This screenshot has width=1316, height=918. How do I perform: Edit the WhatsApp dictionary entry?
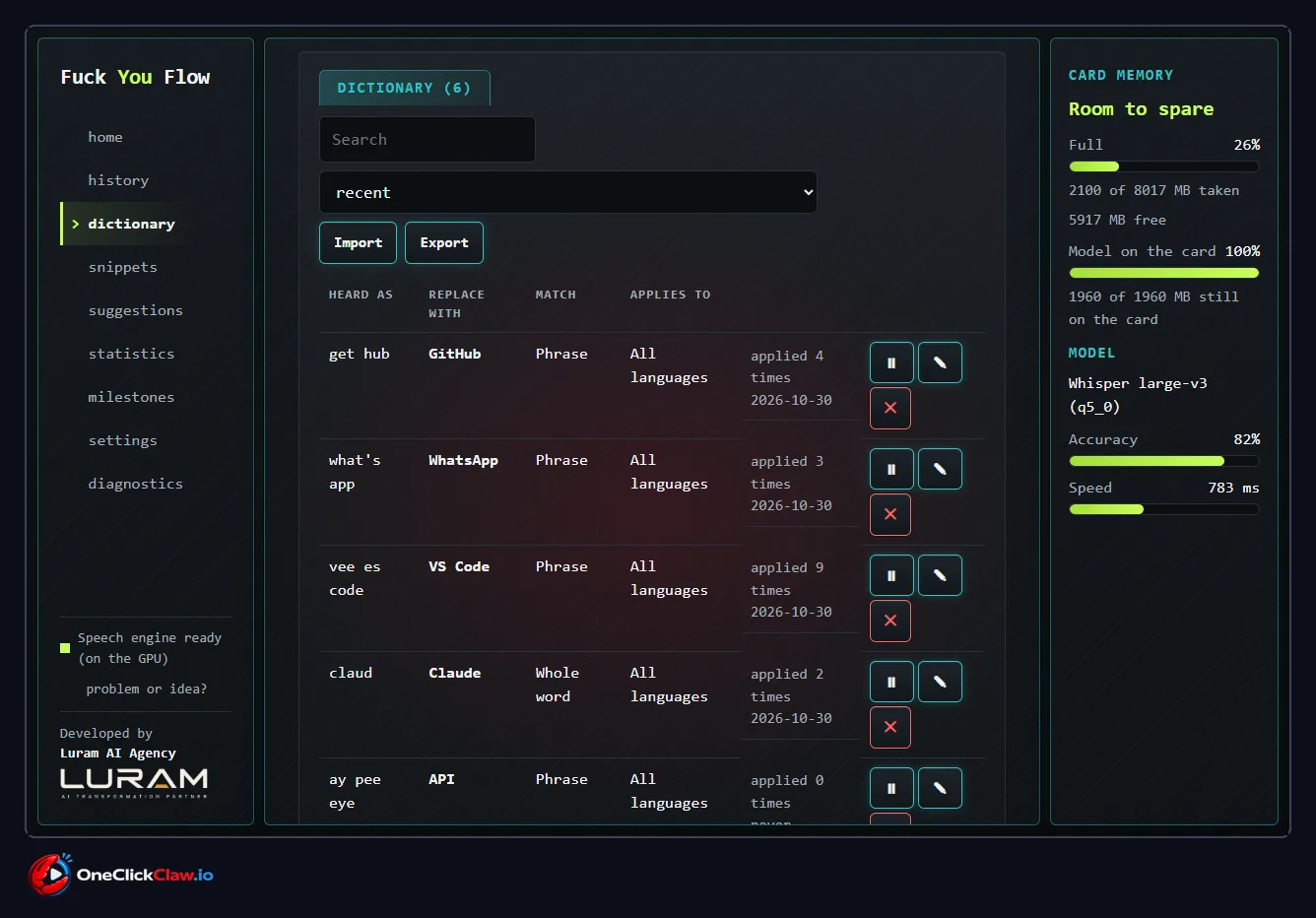940,469
